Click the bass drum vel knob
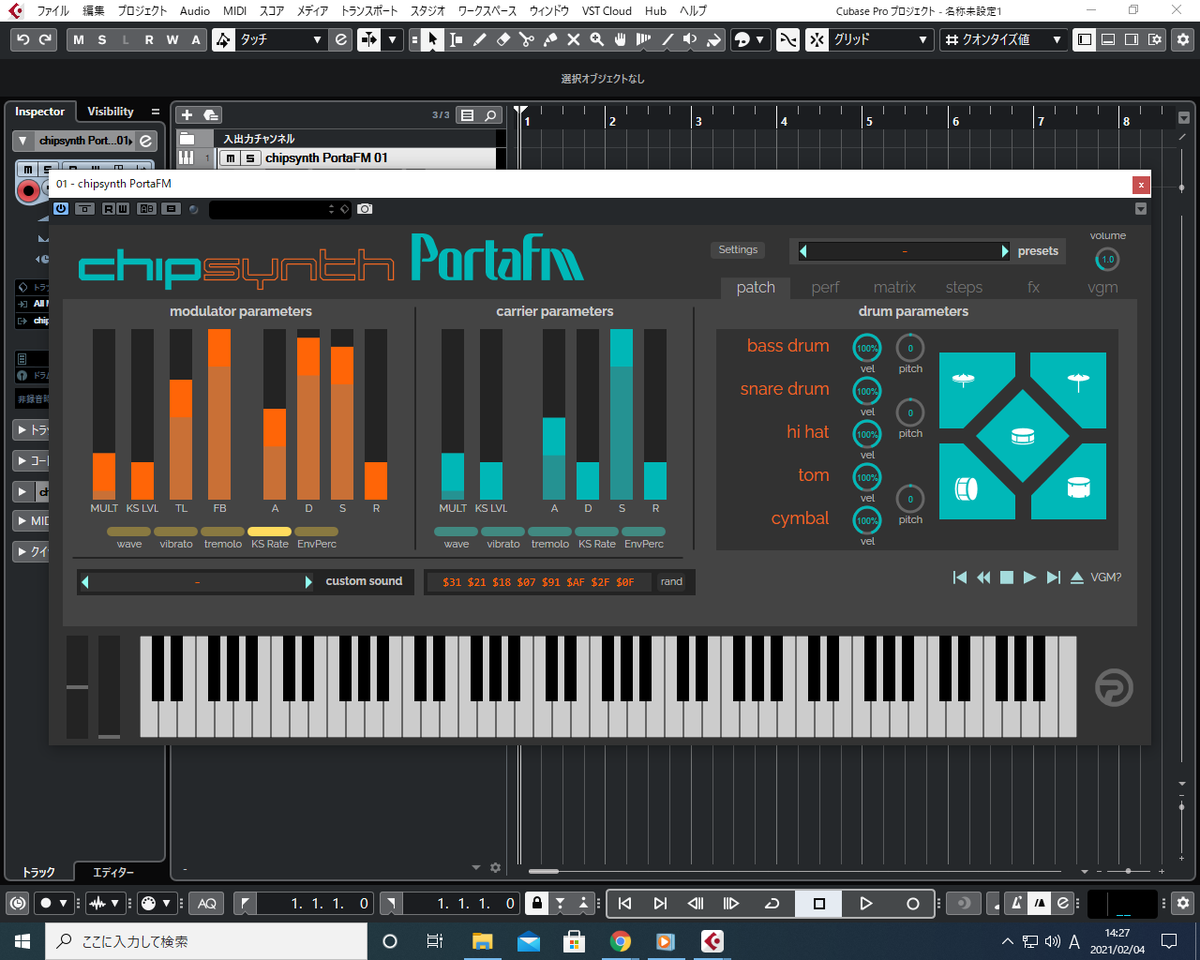Viewport: 1200px width, 960px height. (867, 348)
